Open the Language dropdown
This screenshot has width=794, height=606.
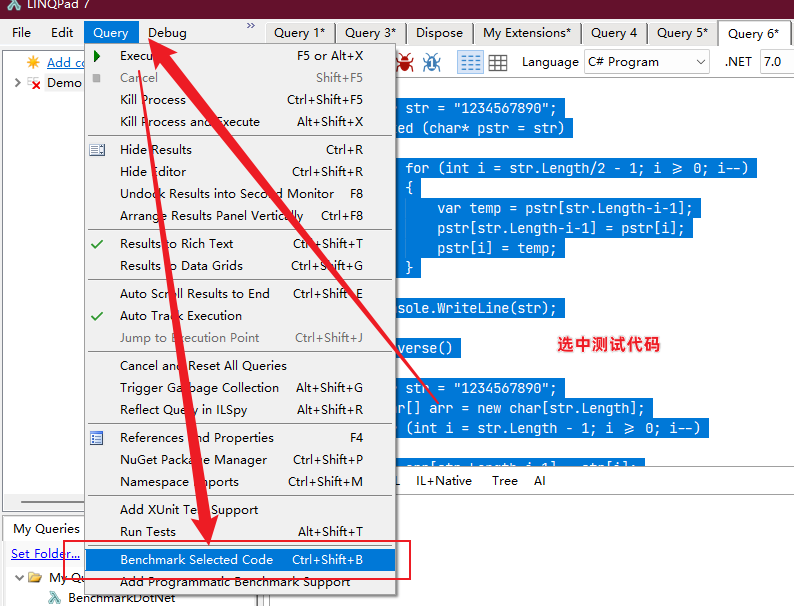(647, 62)
